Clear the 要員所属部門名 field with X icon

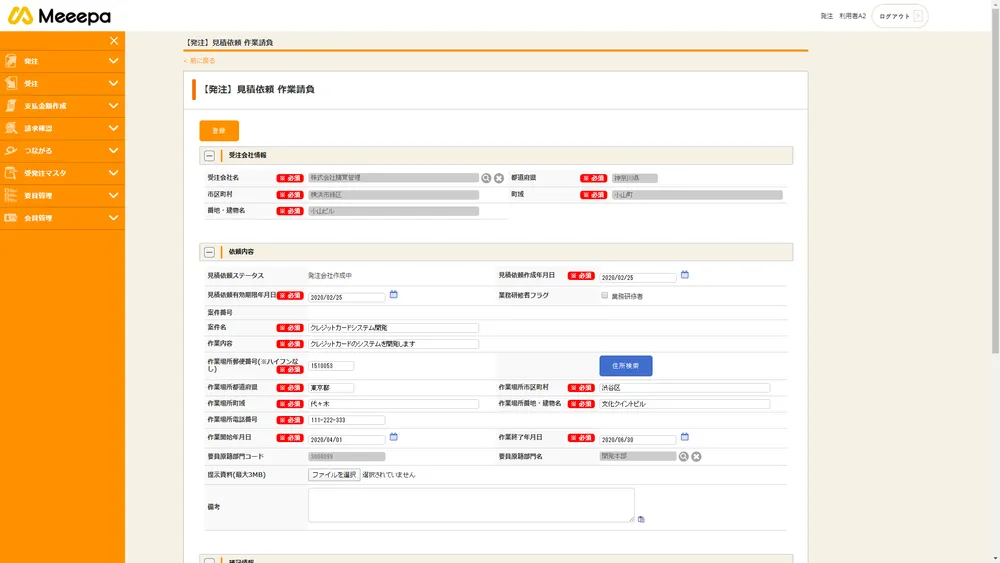coord(696,457)
